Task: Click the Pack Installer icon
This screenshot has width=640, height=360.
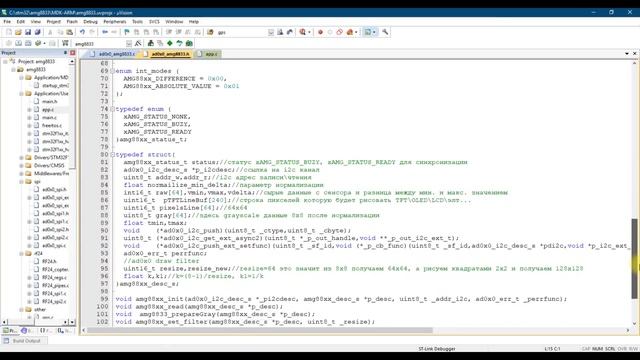Action: pos(189,43)
